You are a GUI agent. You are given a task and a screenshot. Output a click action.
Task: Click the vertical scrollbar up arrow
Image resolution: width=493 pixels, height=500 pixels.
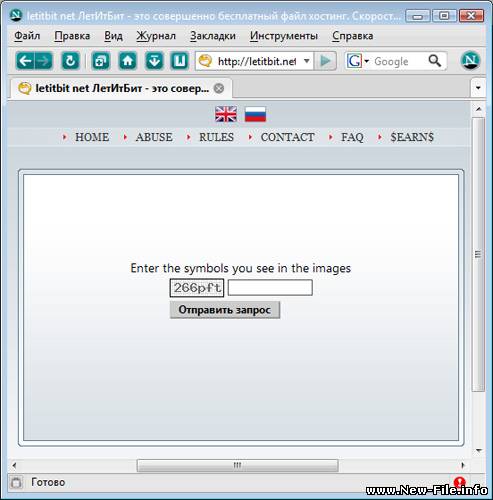click(x=478, y=109)
